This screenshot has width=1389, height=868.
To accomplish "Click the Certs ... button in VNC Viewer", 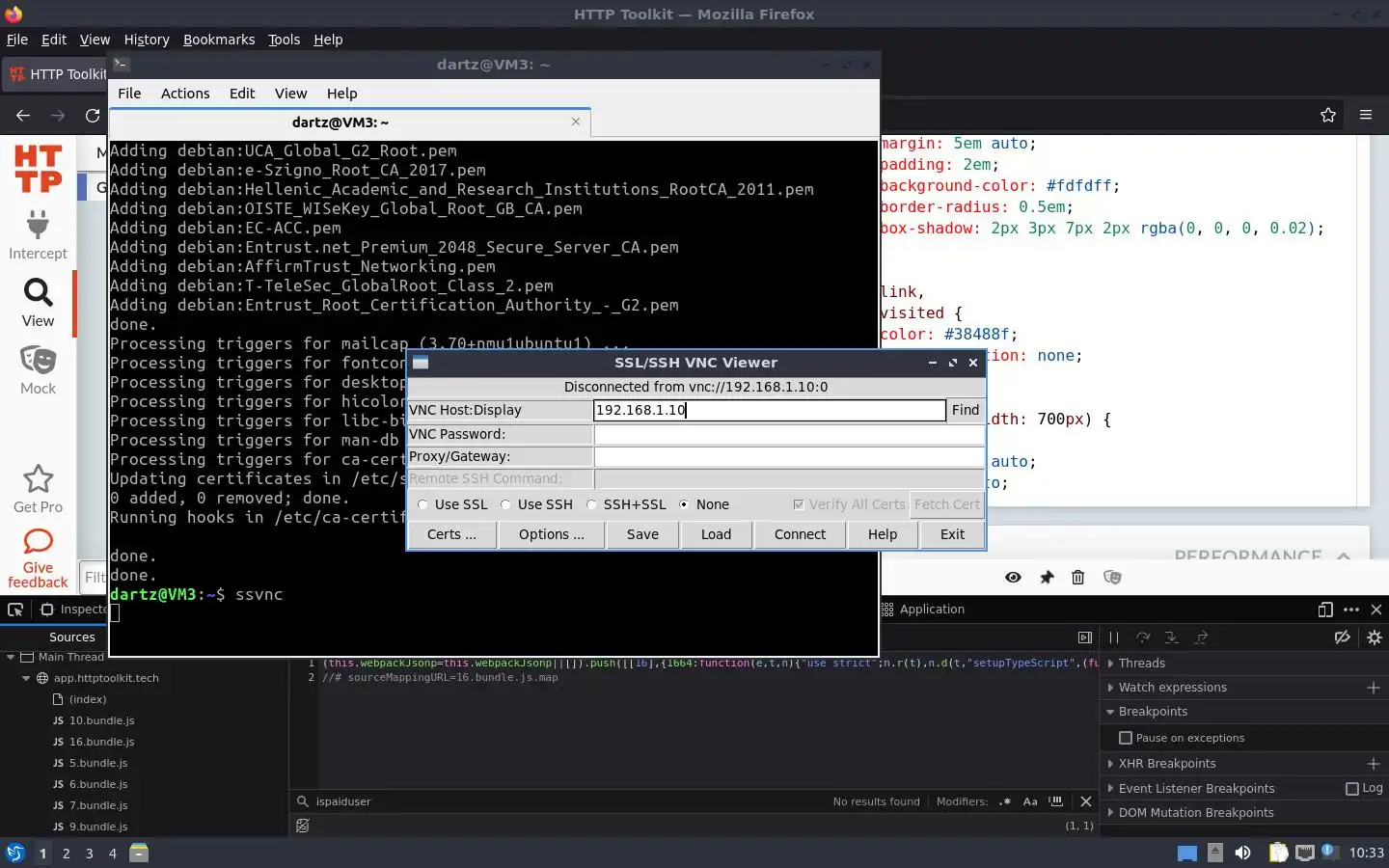I will point(451,534).
